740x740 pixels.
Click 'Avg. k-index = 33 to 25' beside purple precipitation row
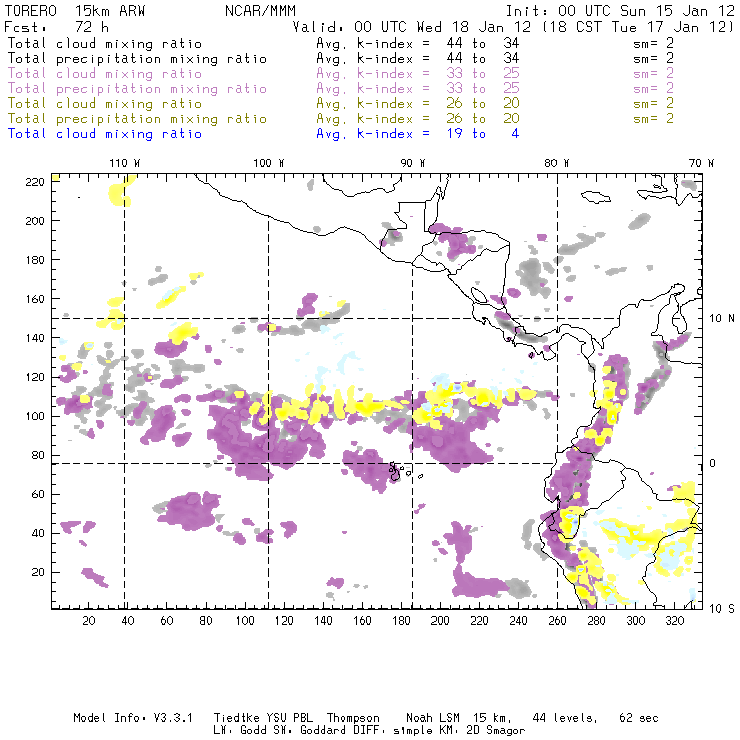[x=418, y=89]
